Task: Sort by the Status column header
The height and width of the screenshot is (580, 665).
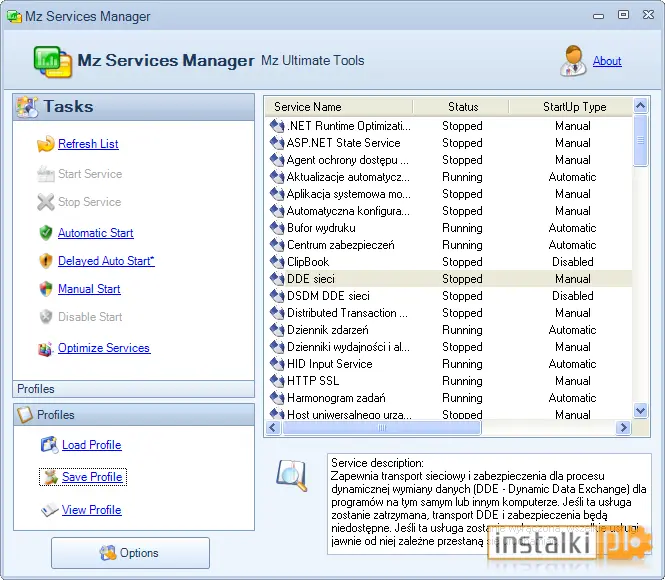Action: tap(461, 107)
